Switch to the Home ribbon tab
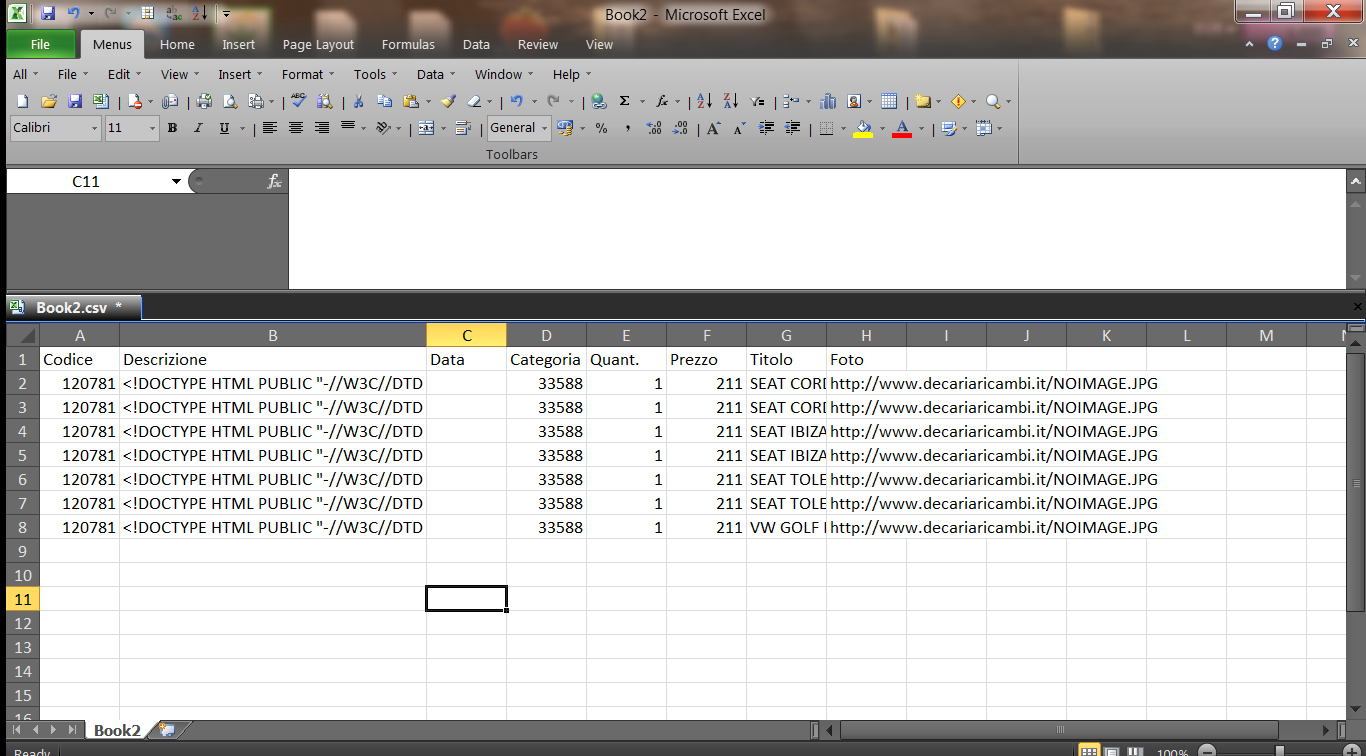The width and height of the screenshot is (1366, 756). click(x=177, y=44)
